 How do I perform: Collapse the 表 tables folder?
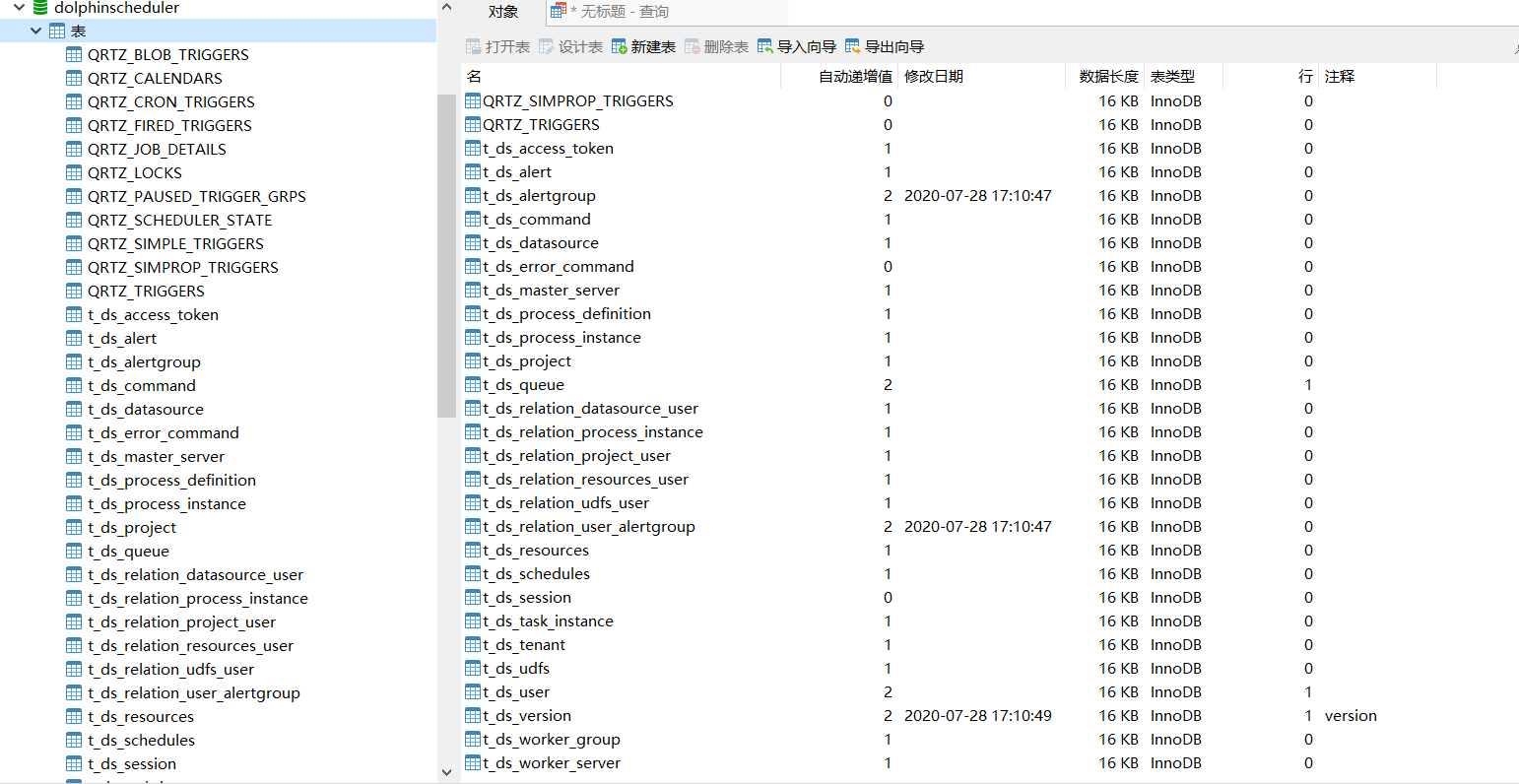[36, 31]
